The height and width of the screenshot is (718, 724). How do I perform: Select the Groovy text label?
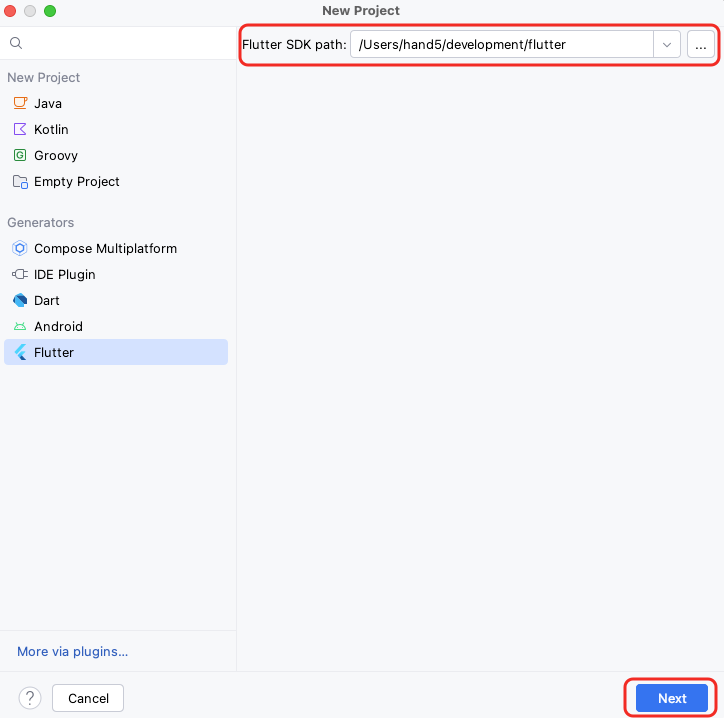[56, 156]
